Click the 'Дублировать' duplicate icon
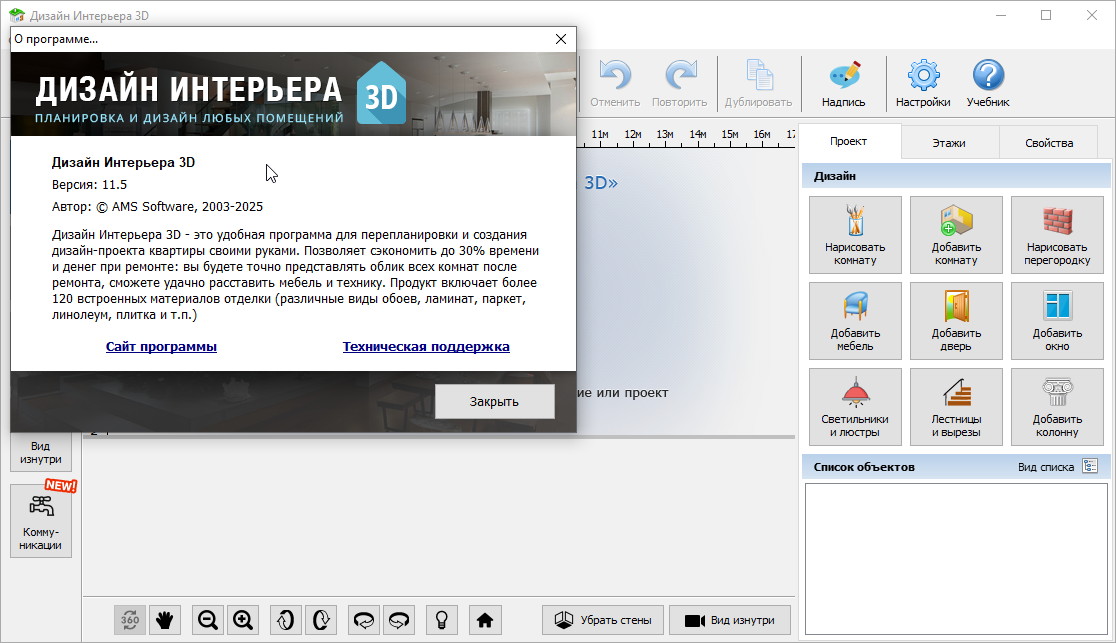This screenshot has height=643, width=1116. (758, 83)
